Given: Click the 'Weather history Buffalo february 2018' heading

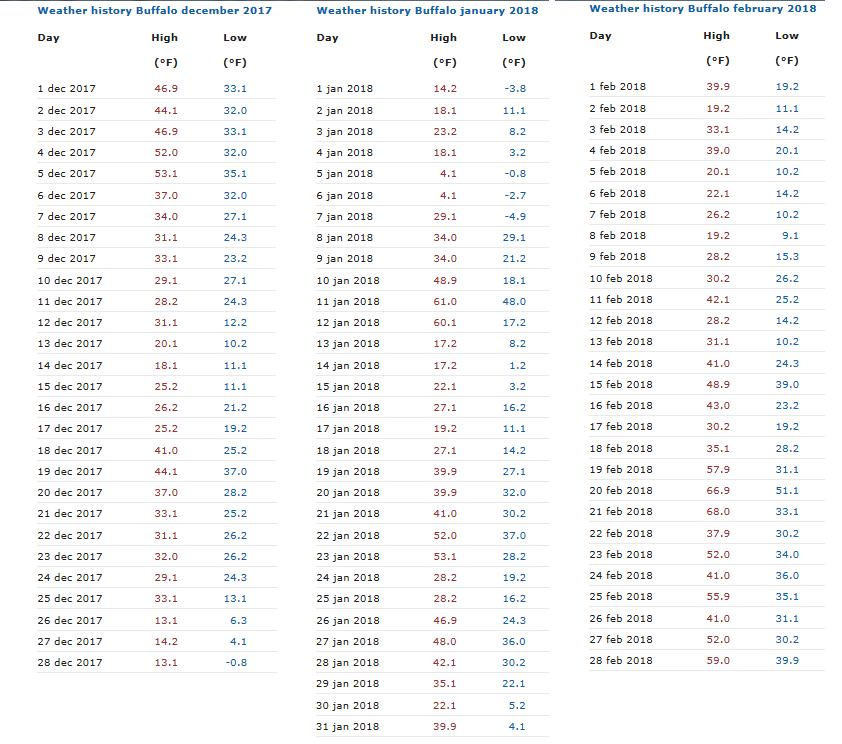Looking at the screenshot, I should pyautogui.click(x=703, y=9).
